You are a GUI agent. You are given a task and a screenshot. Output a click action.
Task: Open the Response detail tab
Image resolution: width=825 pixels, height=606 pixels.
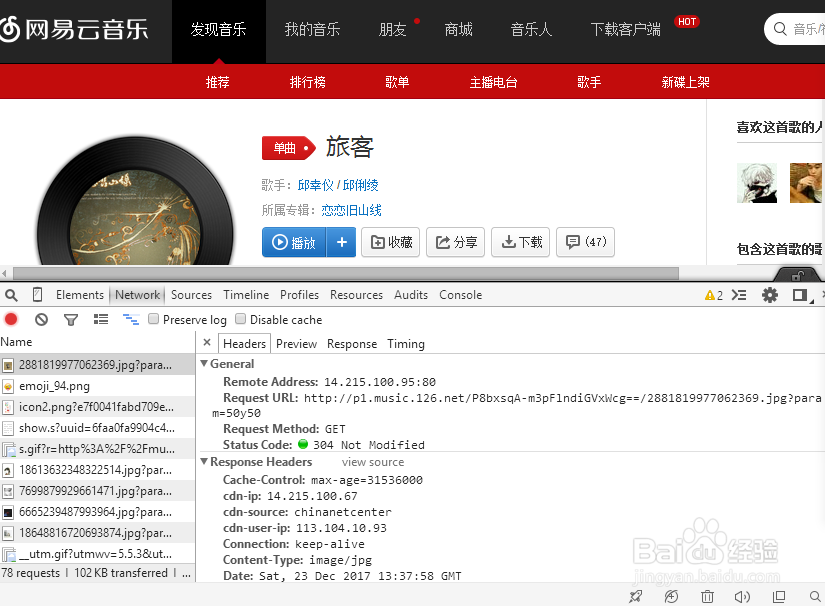coord(352,344)
